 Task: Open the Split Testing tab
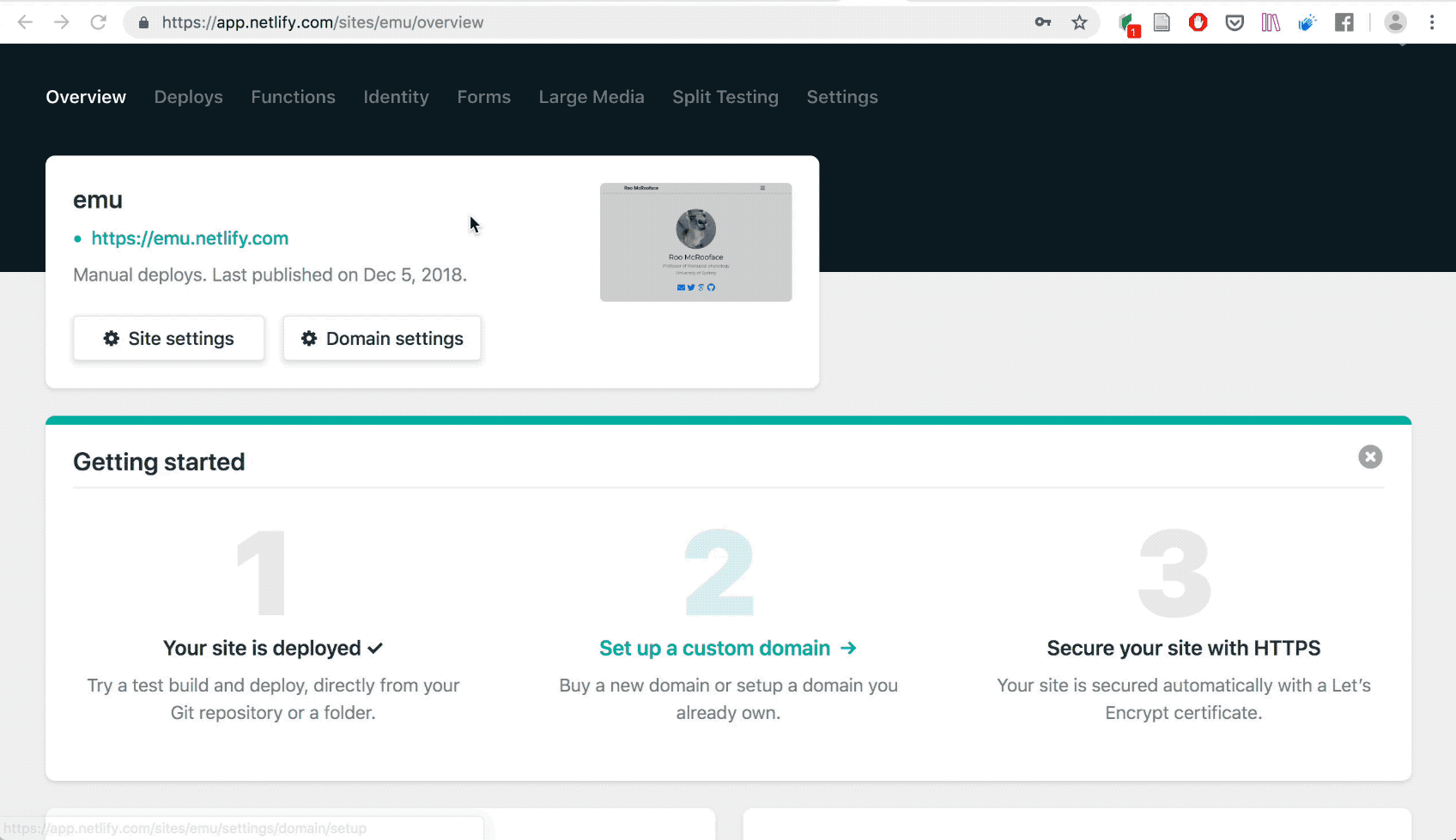[x=725, y=97]
